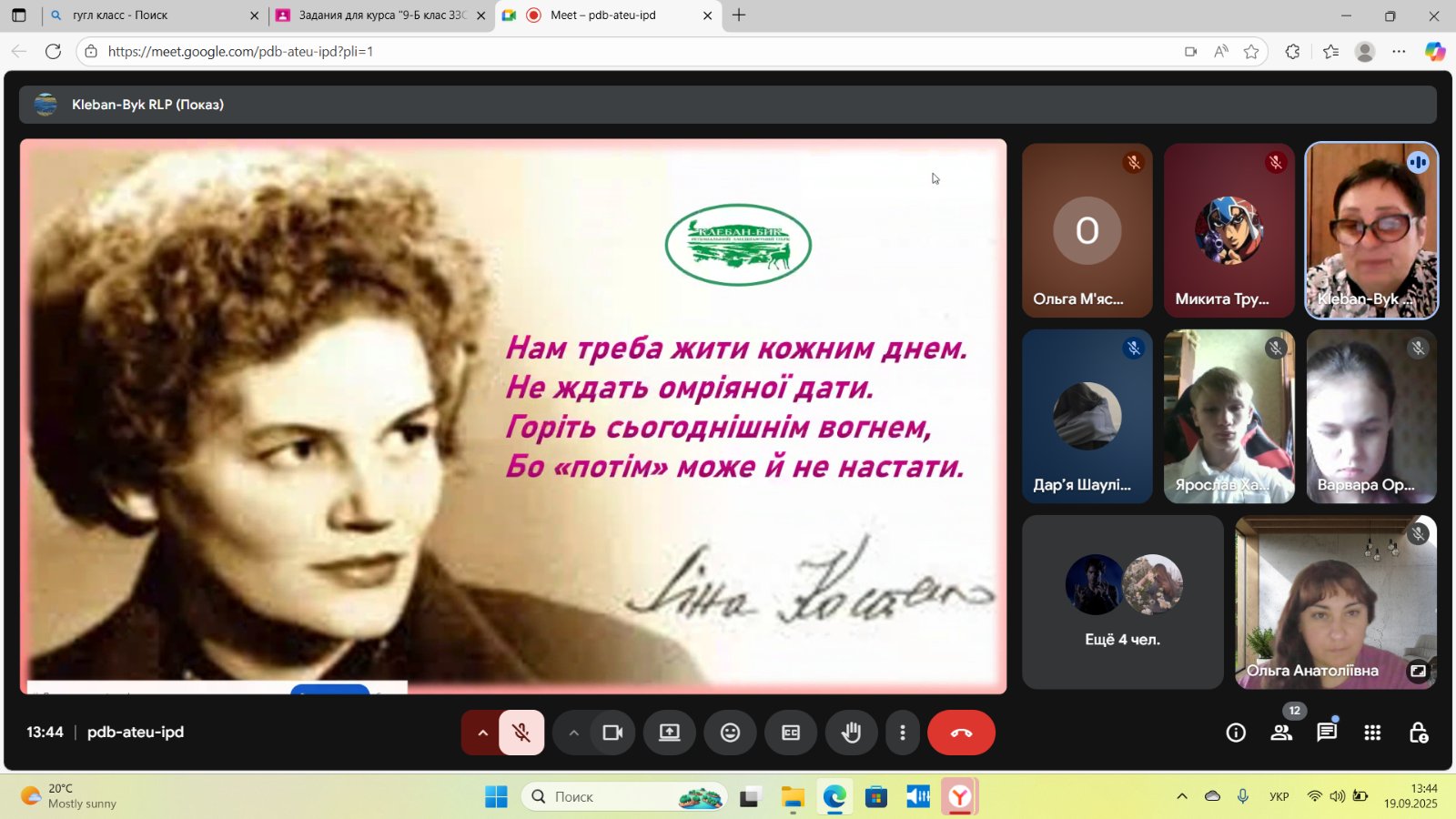Leave the call with the red hang-up button
This screenshot has width=1456, height=819.
pyautogui.click(x=961, y=733)
